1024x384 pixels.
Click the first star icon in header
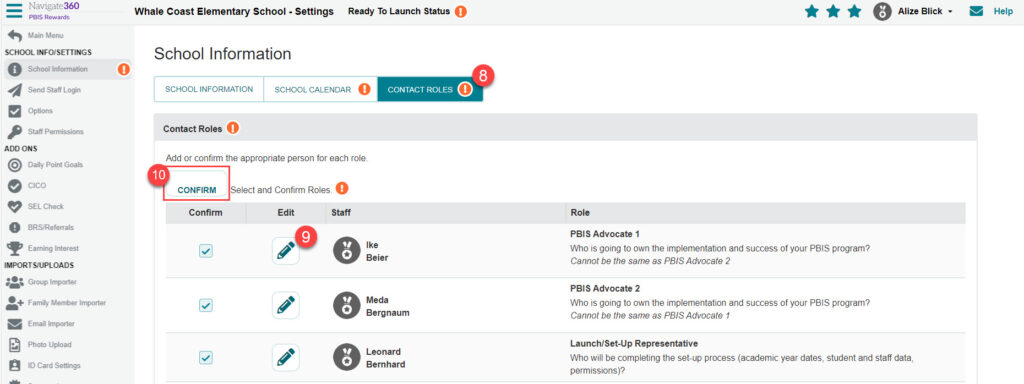click(812, 11)
